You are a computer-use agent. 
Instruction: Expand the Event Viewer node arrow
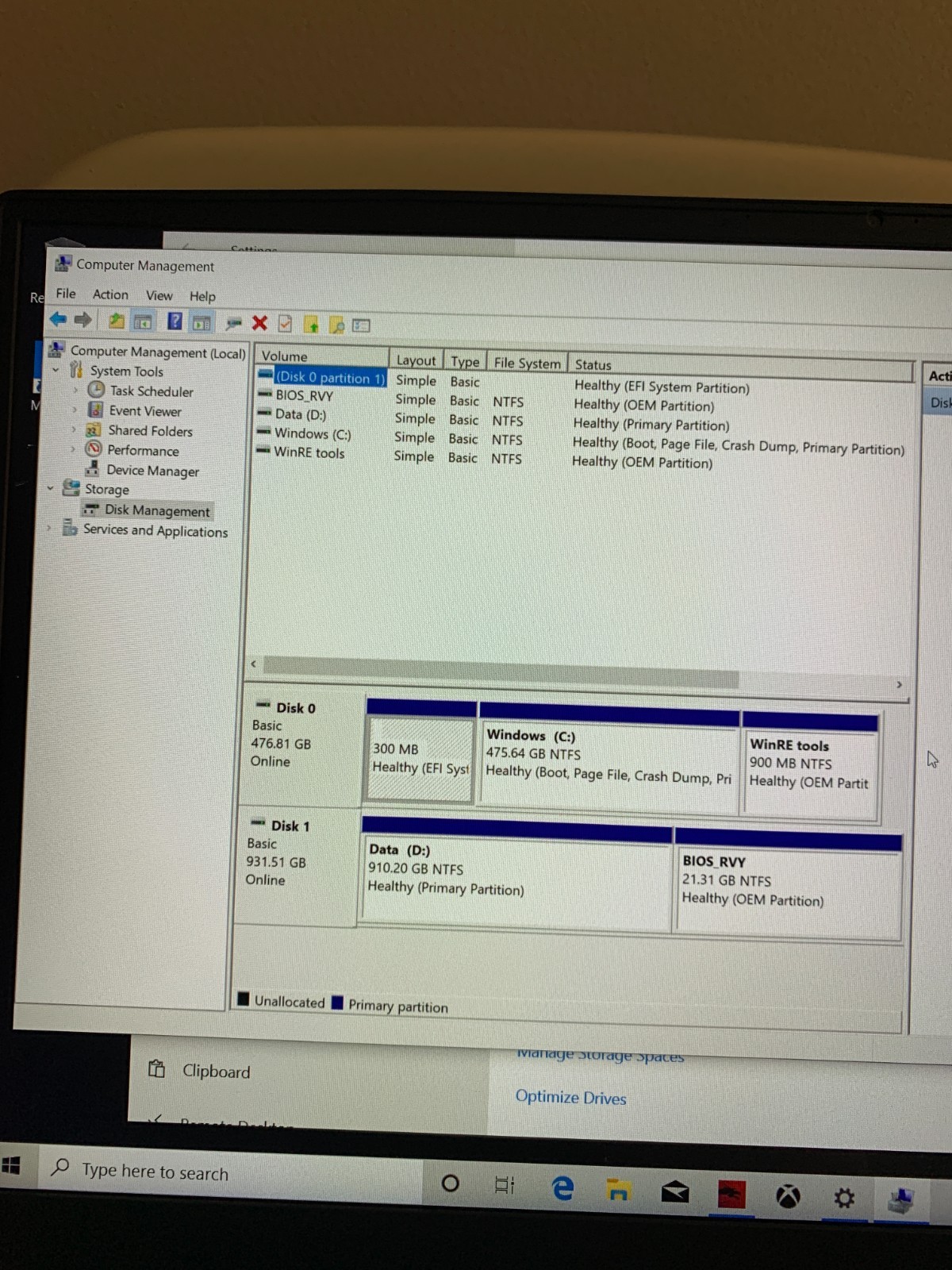75,410
